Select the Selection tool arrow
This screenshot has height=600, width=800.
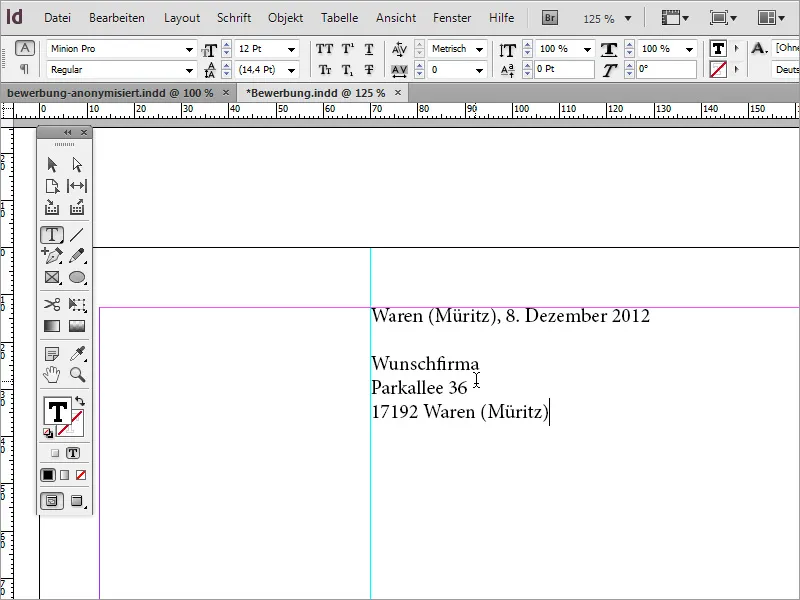tap(52, 165)
